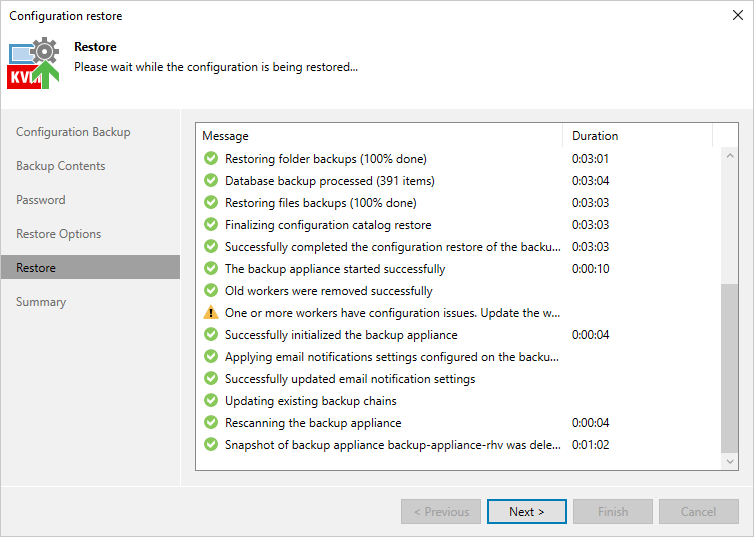Sort log by the Message column header
Viewport: 754px width, 537px height.
[380, 136]
